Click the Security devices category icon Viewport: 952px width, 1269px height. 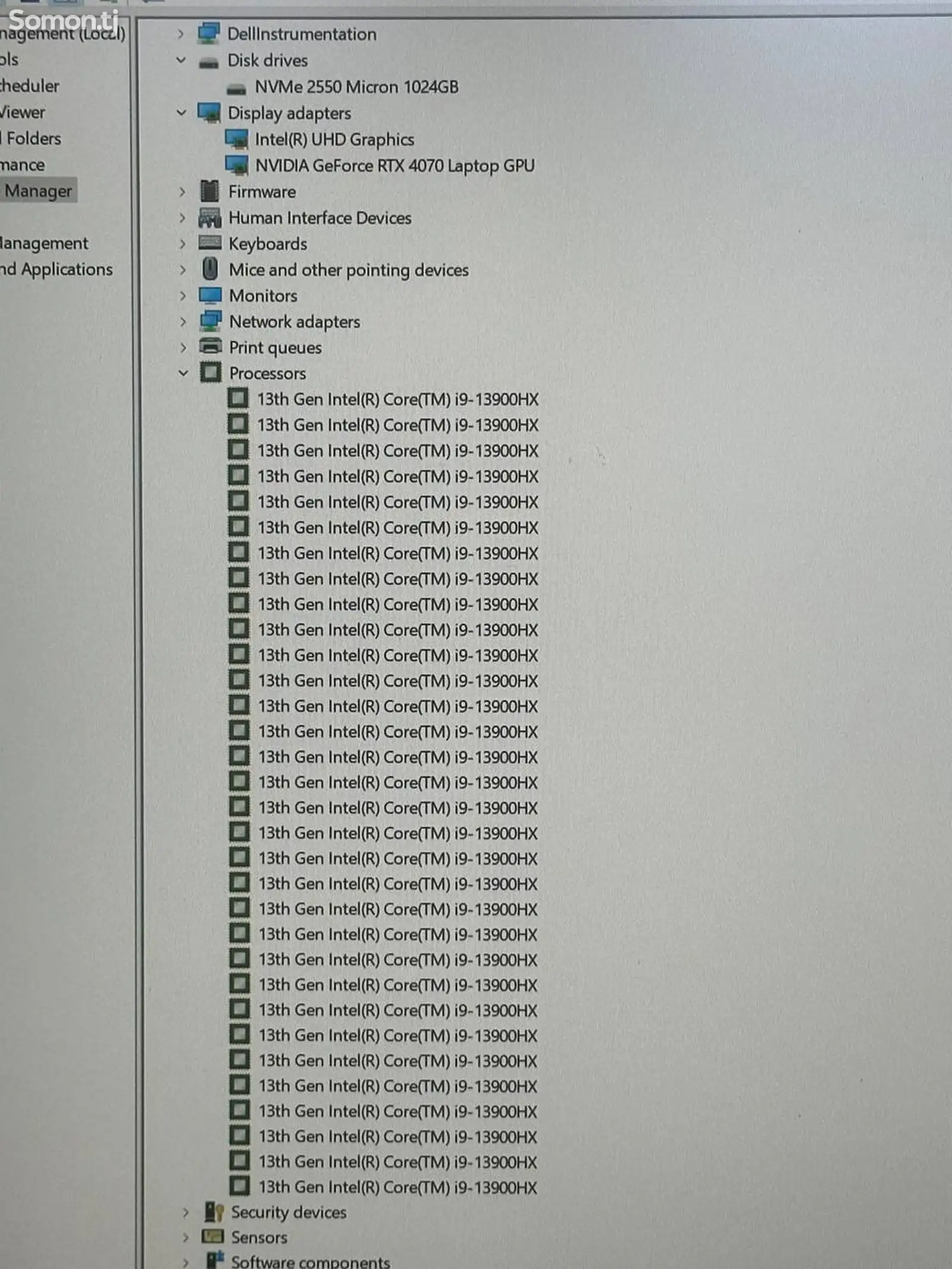coord(213,1212)
